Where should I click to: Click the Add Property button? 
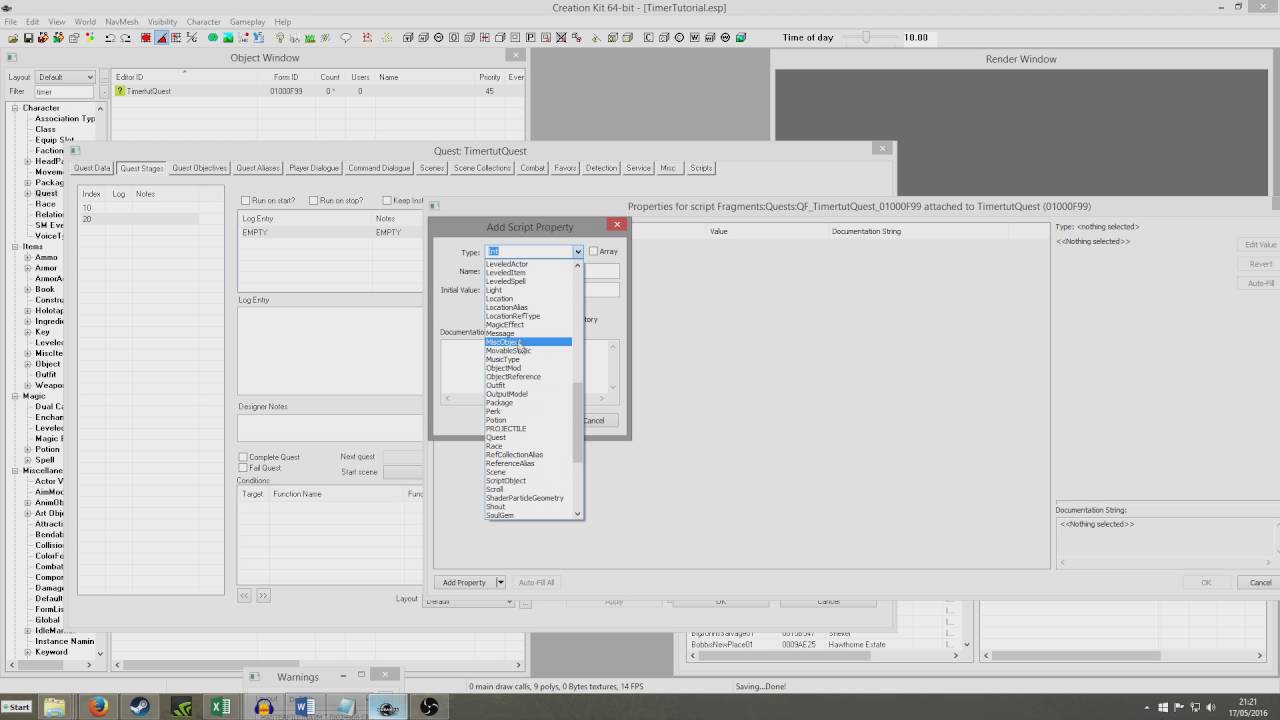click(464, 582)
